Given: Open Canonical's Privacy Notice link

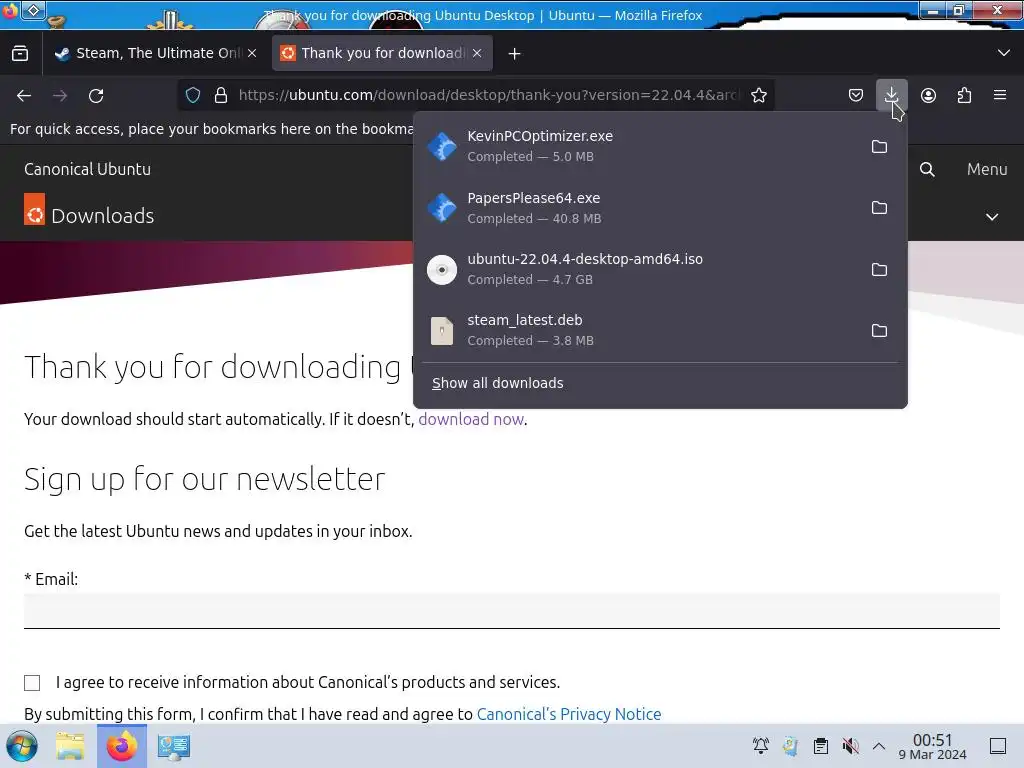Looking at the screenshot, I should [569, 714].
